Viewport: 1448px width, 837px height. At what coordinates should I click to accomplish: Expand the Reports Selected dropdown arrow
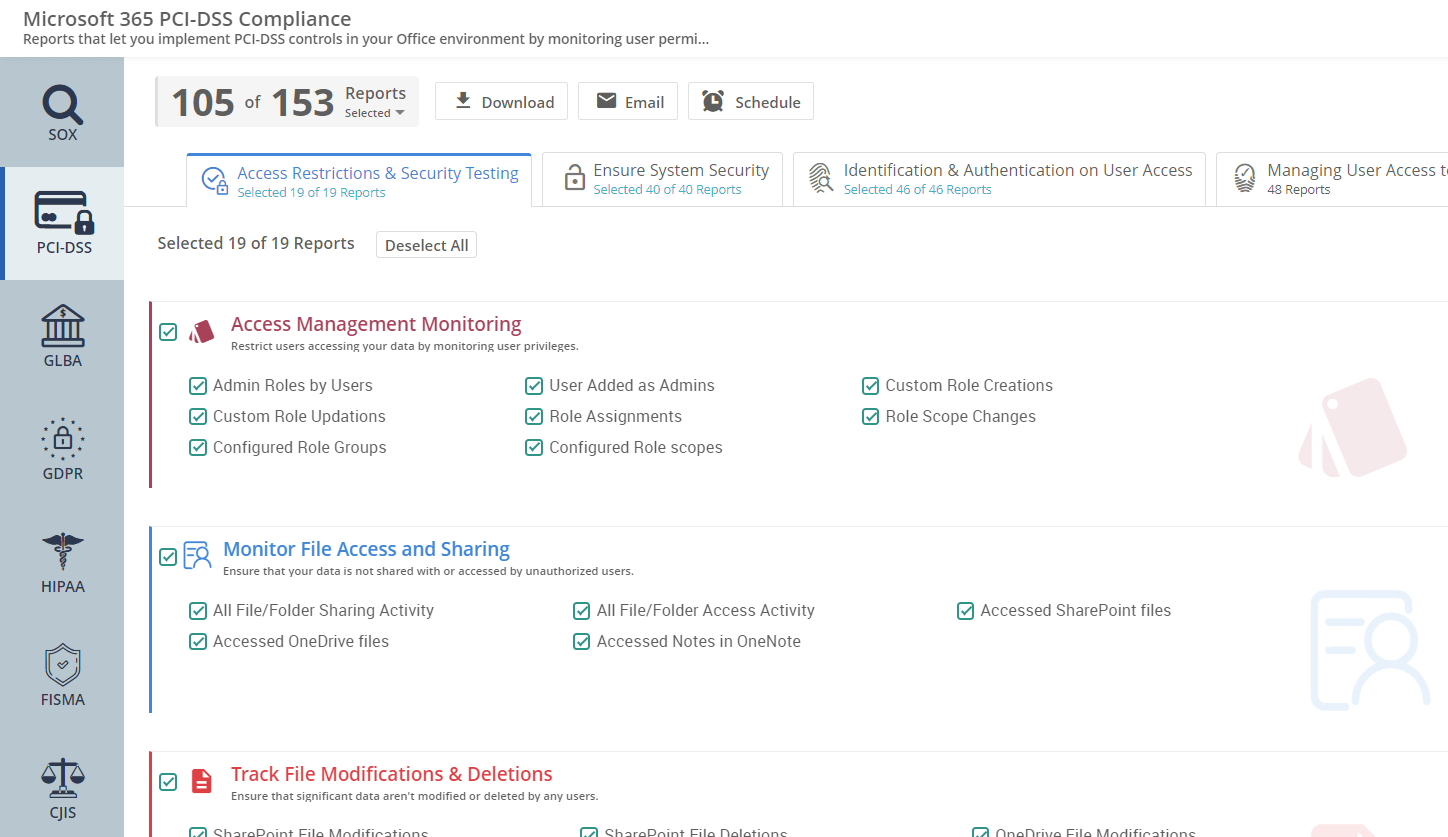tap(400, 113)
